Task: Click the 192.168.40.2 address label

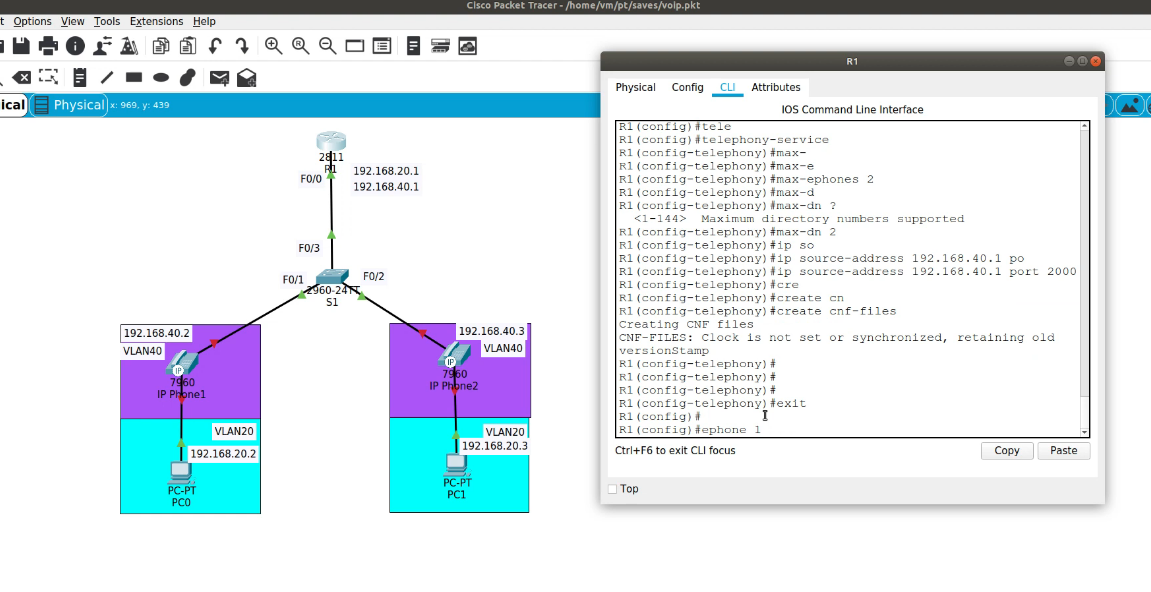Action: pyautogui.click(x=156, y=333)
